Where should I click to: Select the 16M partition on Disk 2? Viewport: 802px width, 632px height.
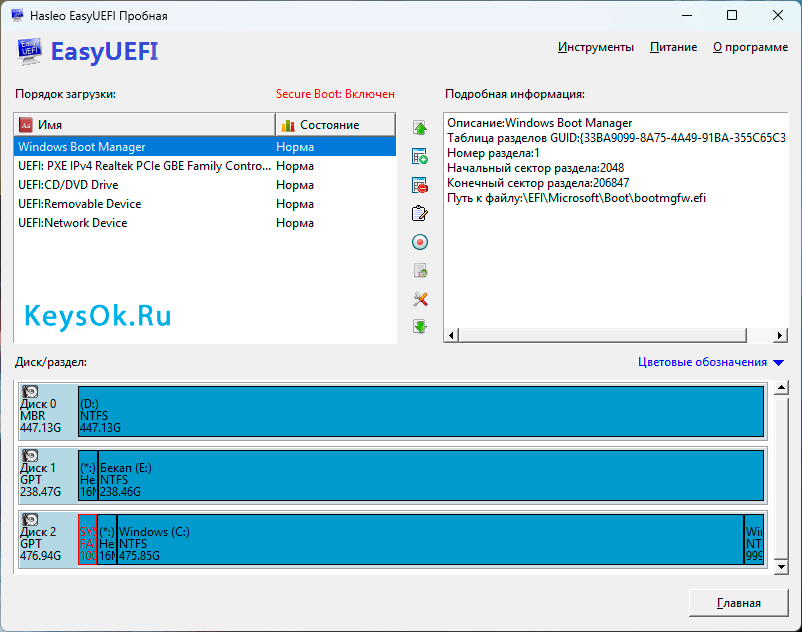coord(107,539)
